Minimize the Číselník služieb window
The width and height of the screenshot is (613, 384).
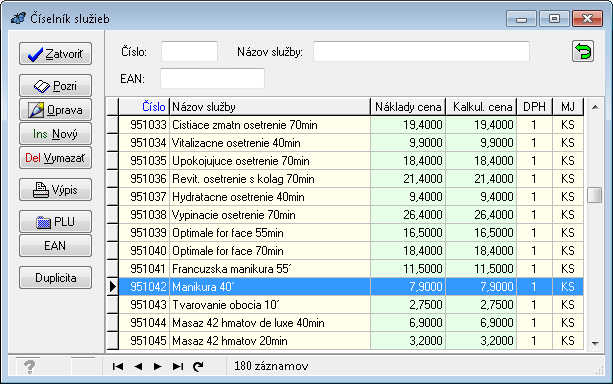tap(521, 18)
